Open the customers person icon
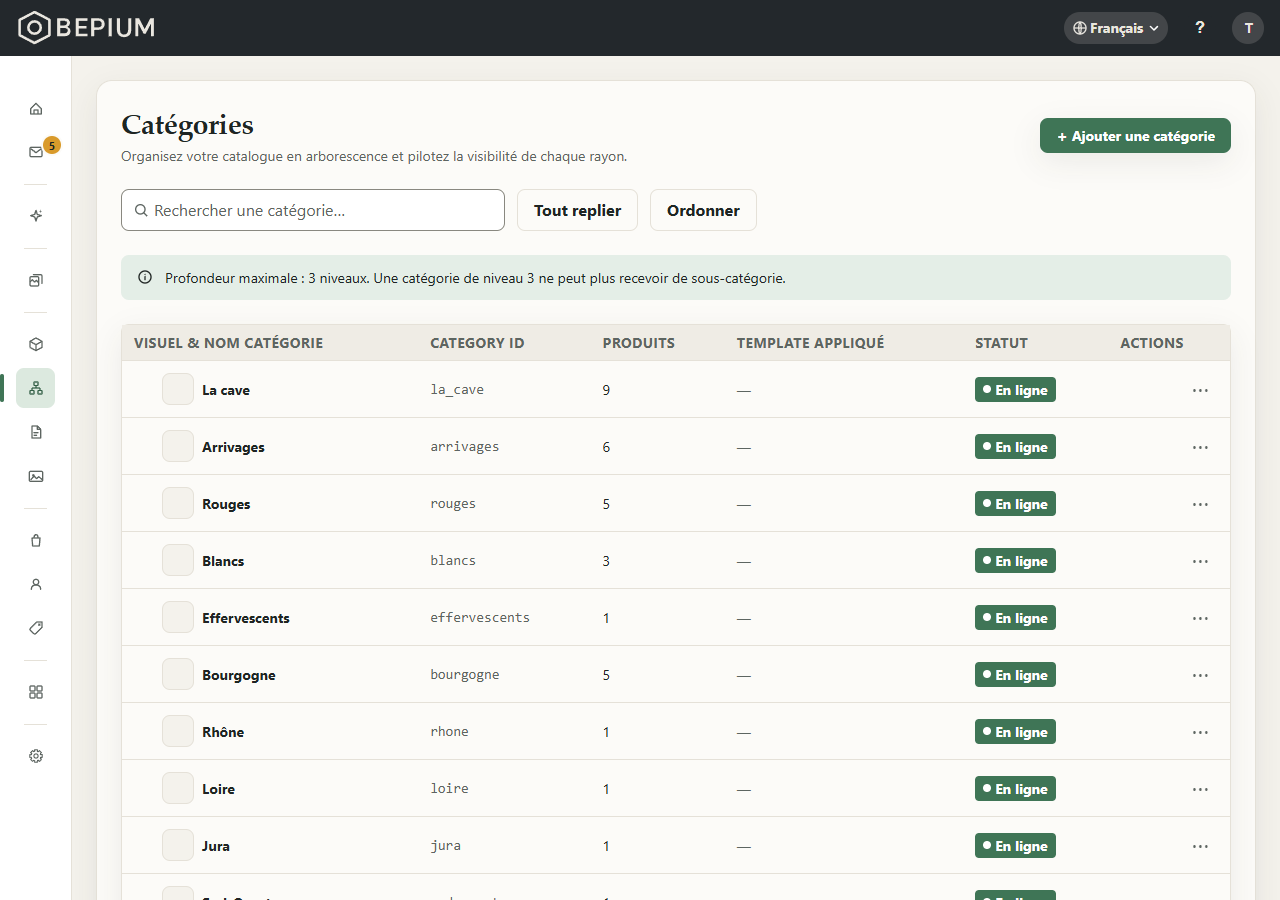Image resolution: width=1280 pixels, height=900 pixels. [x=36, y=584]
